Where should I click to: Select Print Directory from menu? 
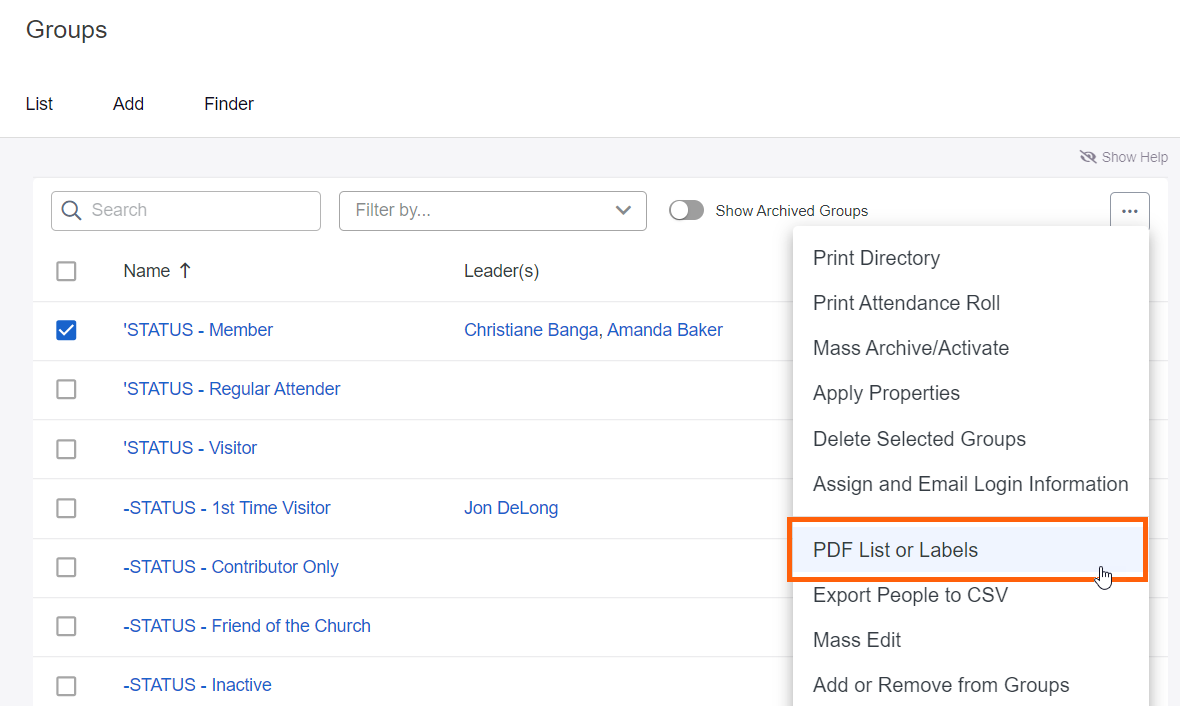tap(876, 258)
